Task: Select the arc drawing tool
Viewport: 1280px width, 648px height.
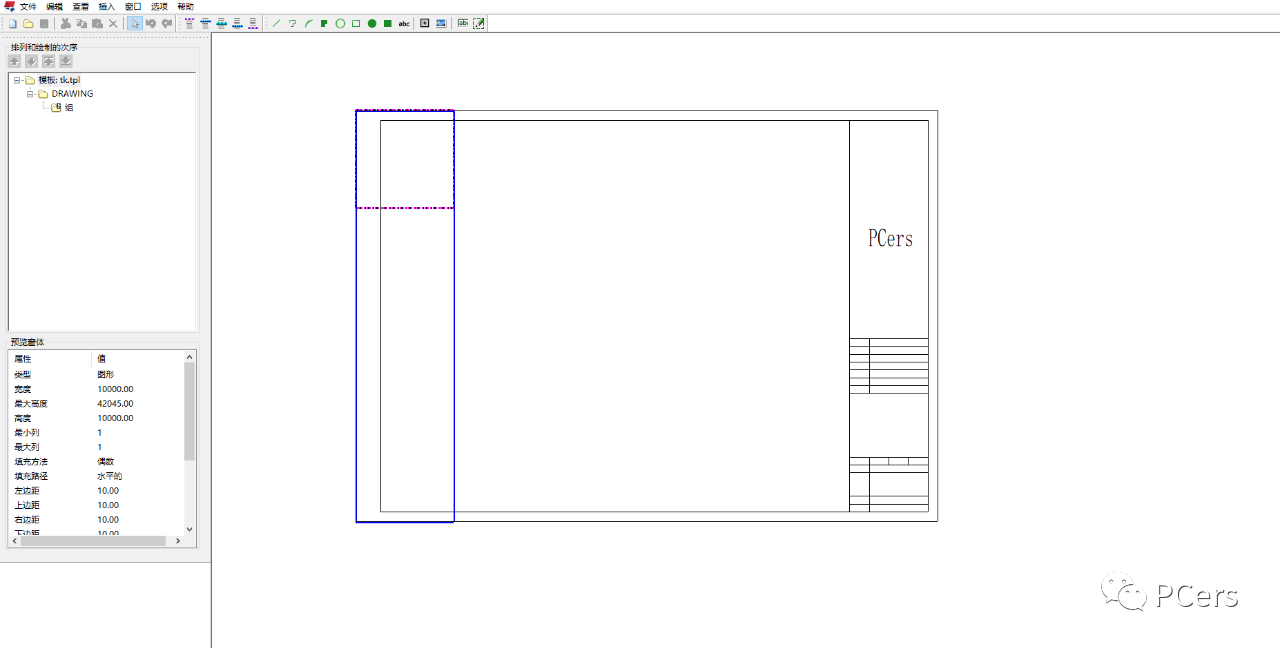Action: (309, 23)
